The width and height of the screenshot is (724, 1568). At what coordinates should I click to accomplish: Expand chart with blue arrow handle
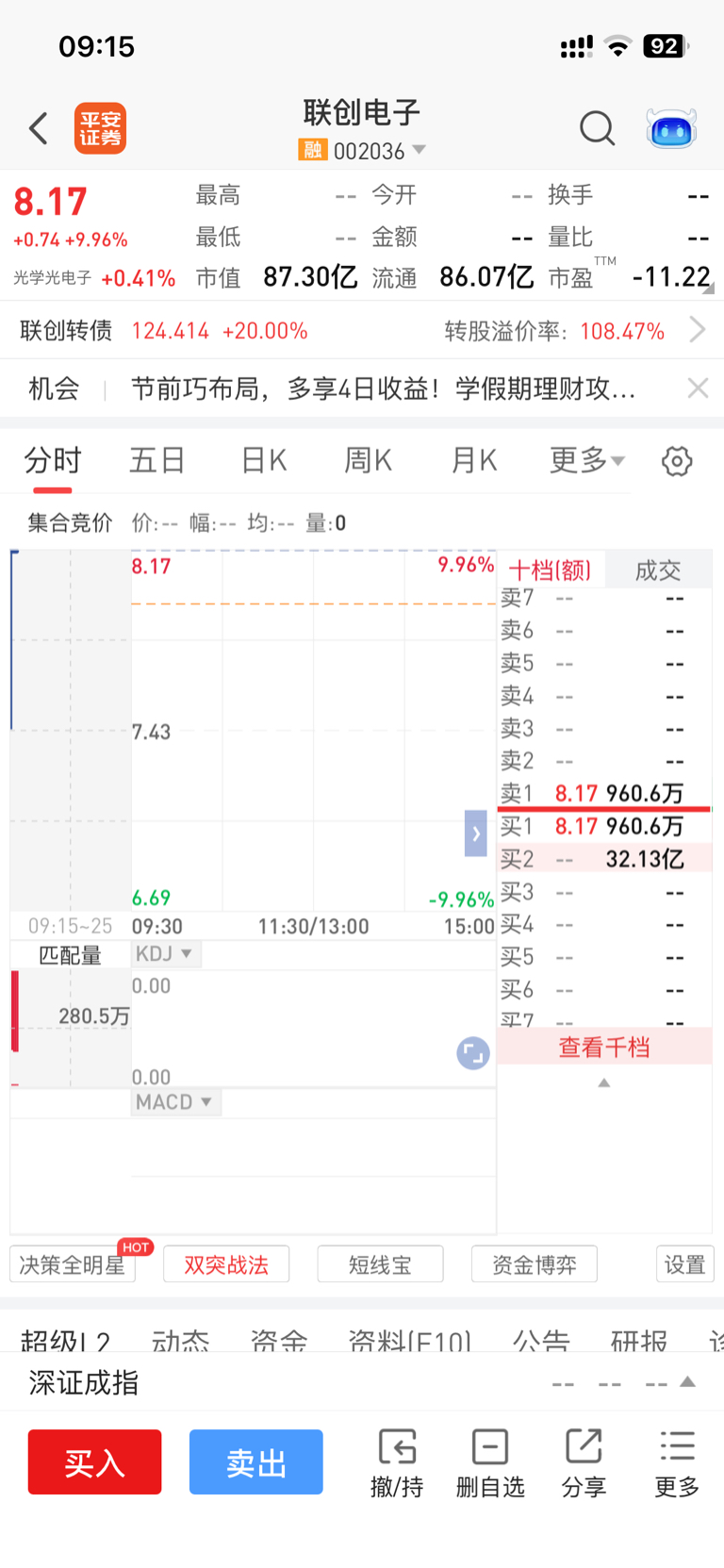pyautogui.click(x=476, y=834)
